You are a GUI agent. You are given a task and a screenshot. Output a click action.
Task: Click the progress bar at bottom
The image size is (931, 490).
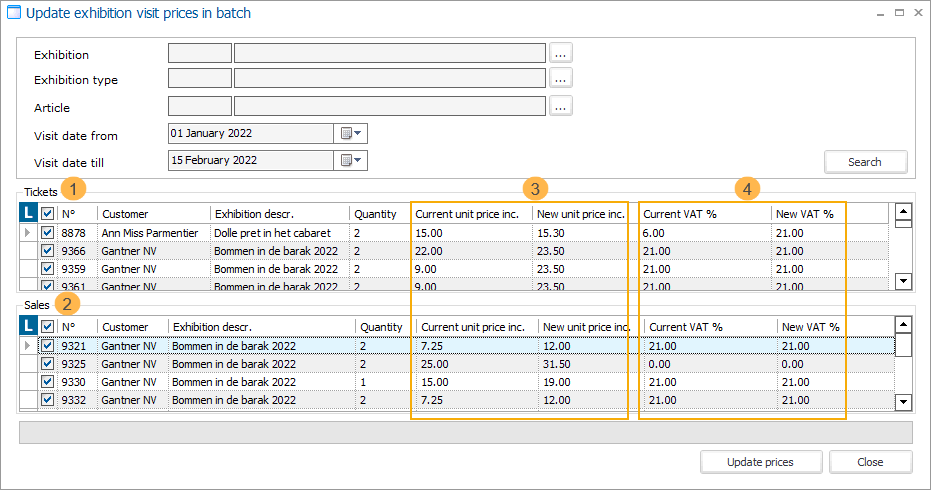point(465,432)
